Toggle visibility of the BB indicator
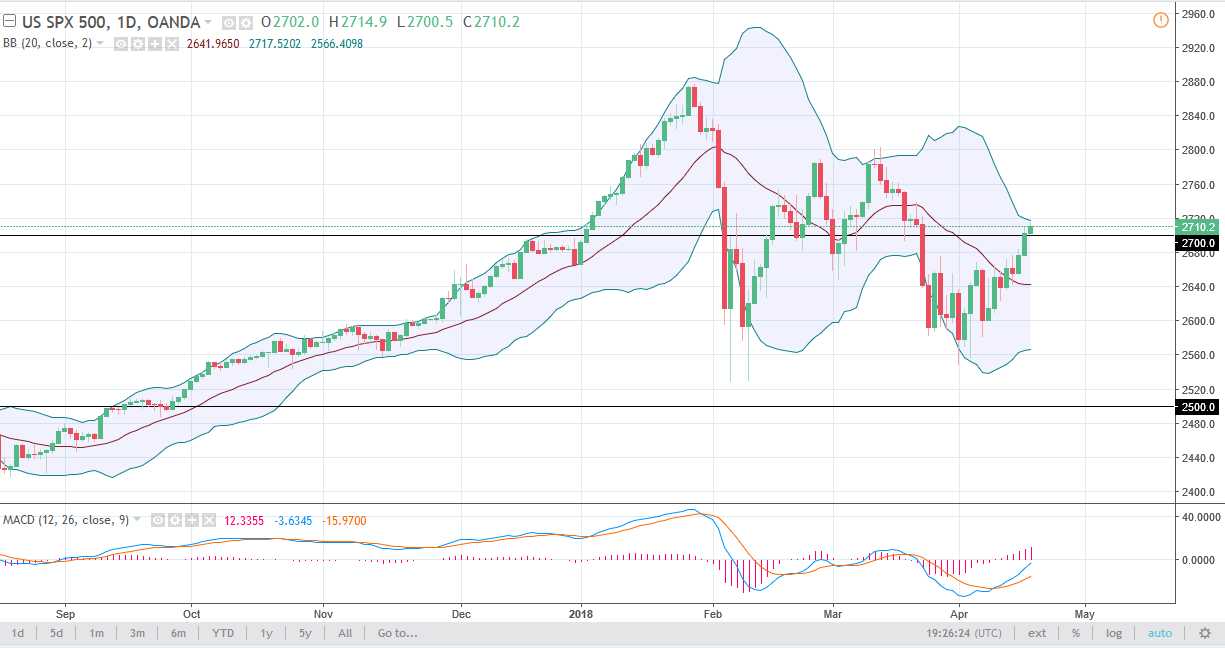Viewport: 1225px width, 648px height. 121,44
